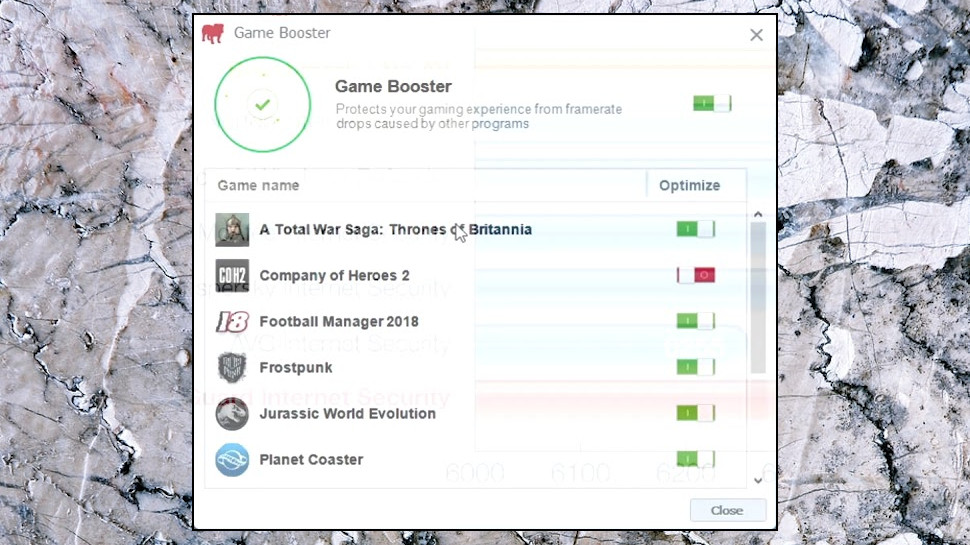Click the Close button
The width and height of the screenshot is (970, 545).
coord(728,510)
